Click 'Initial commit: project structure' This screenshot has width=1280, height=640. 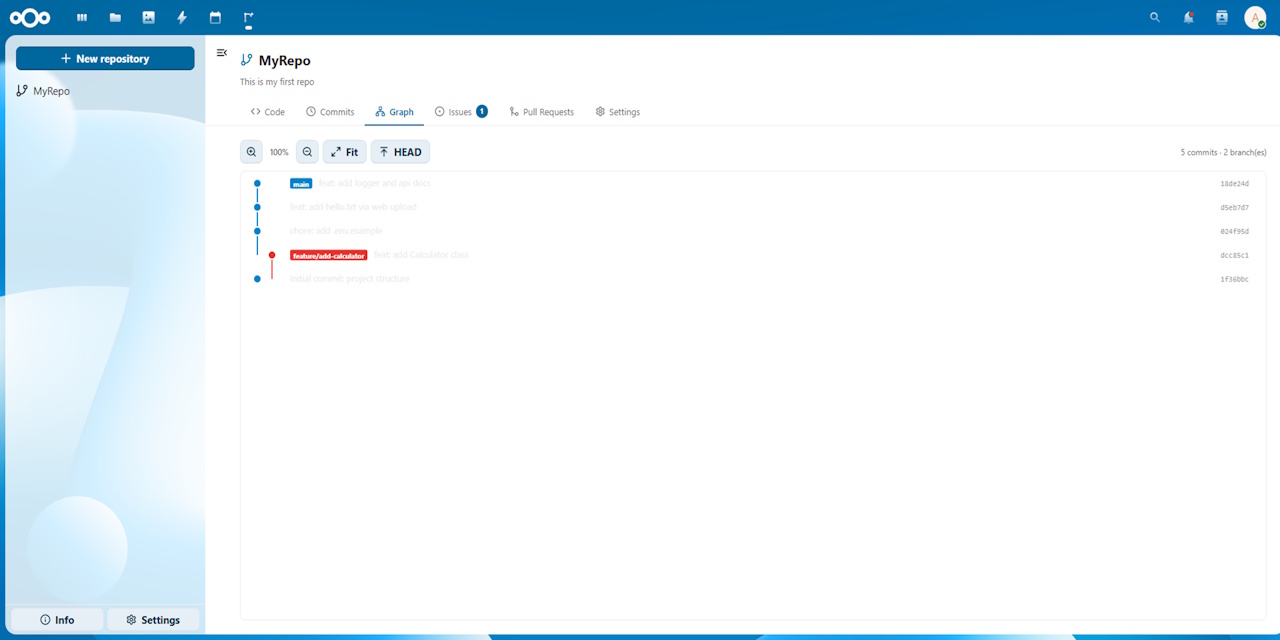tap(349, 279)
